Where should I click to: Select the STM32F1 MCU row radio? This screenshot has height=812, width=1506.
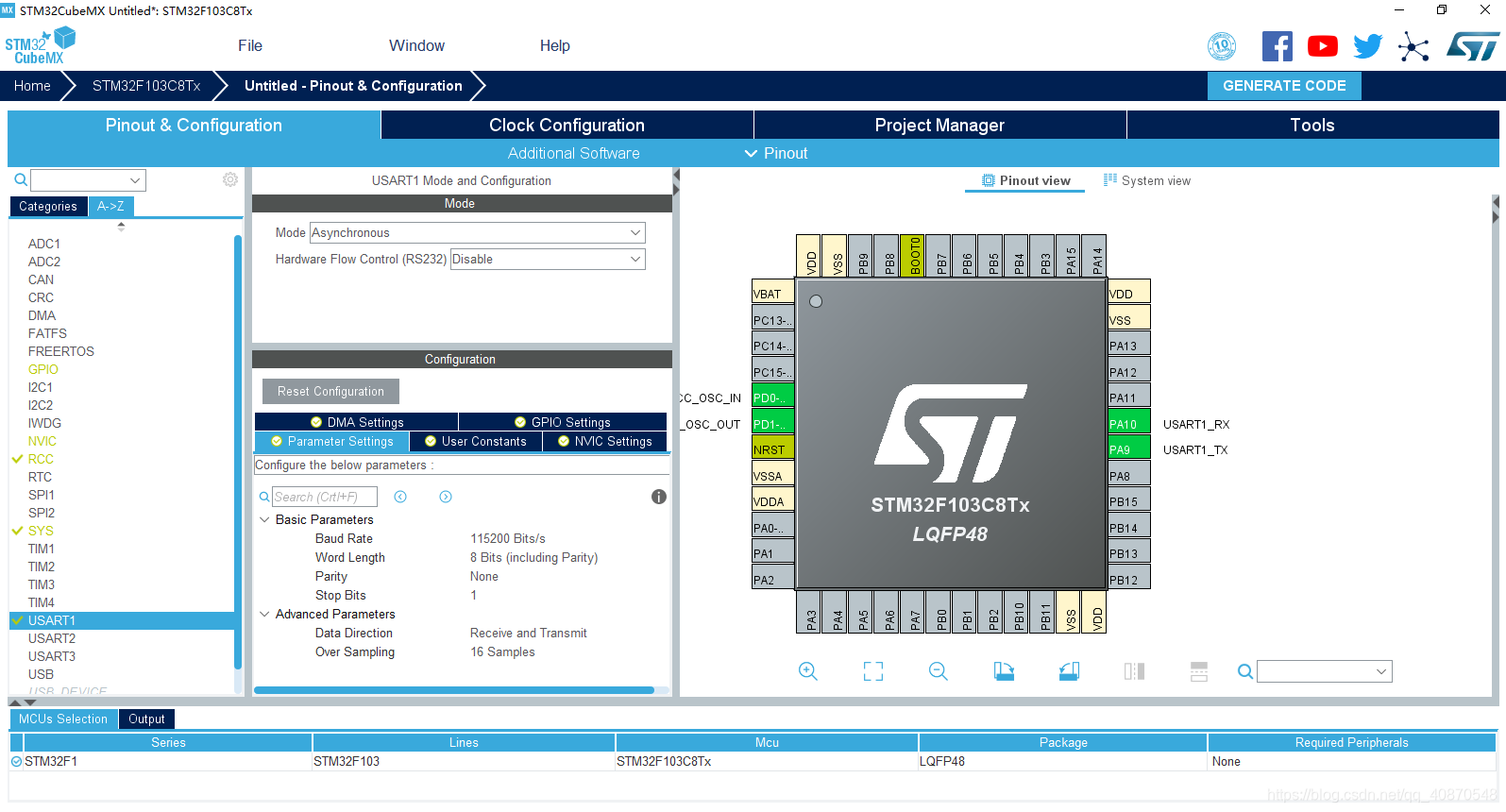pos(16,761)
